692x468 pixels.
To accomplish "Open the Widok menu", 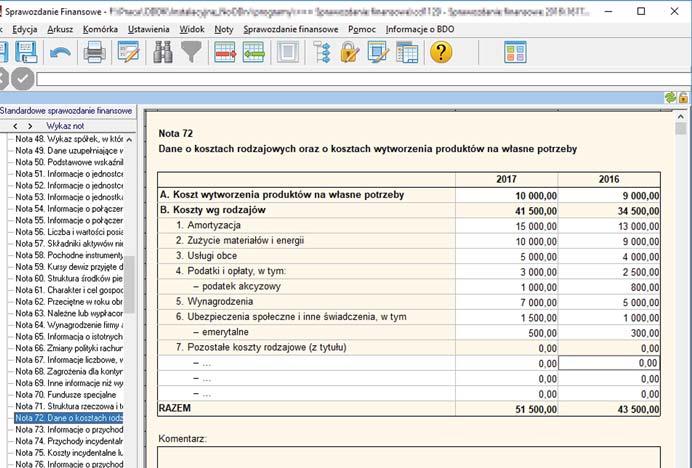I will (192, 29).
